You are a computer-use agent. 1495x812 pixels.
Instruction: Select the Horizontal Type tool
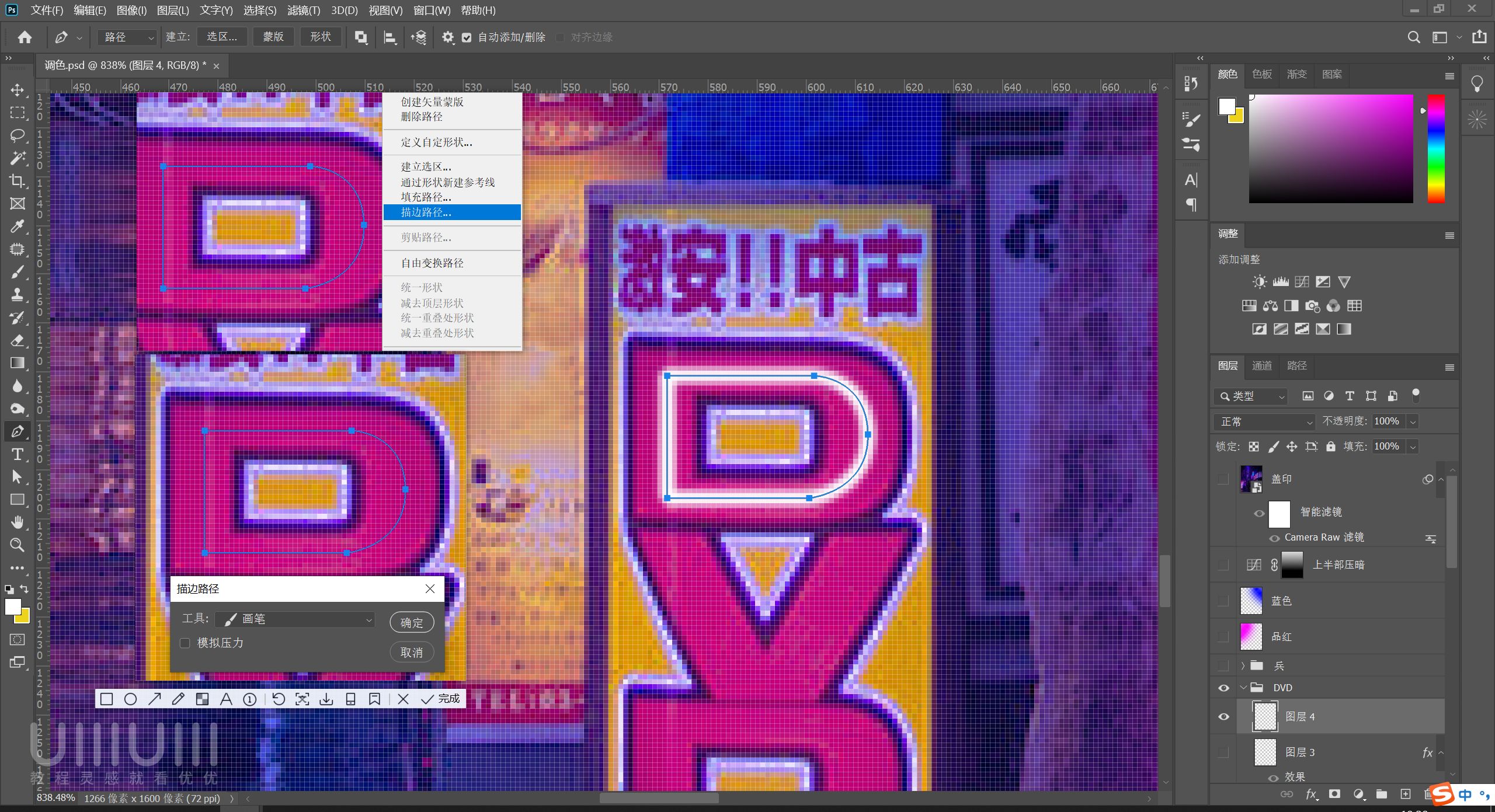coord(18,454)
